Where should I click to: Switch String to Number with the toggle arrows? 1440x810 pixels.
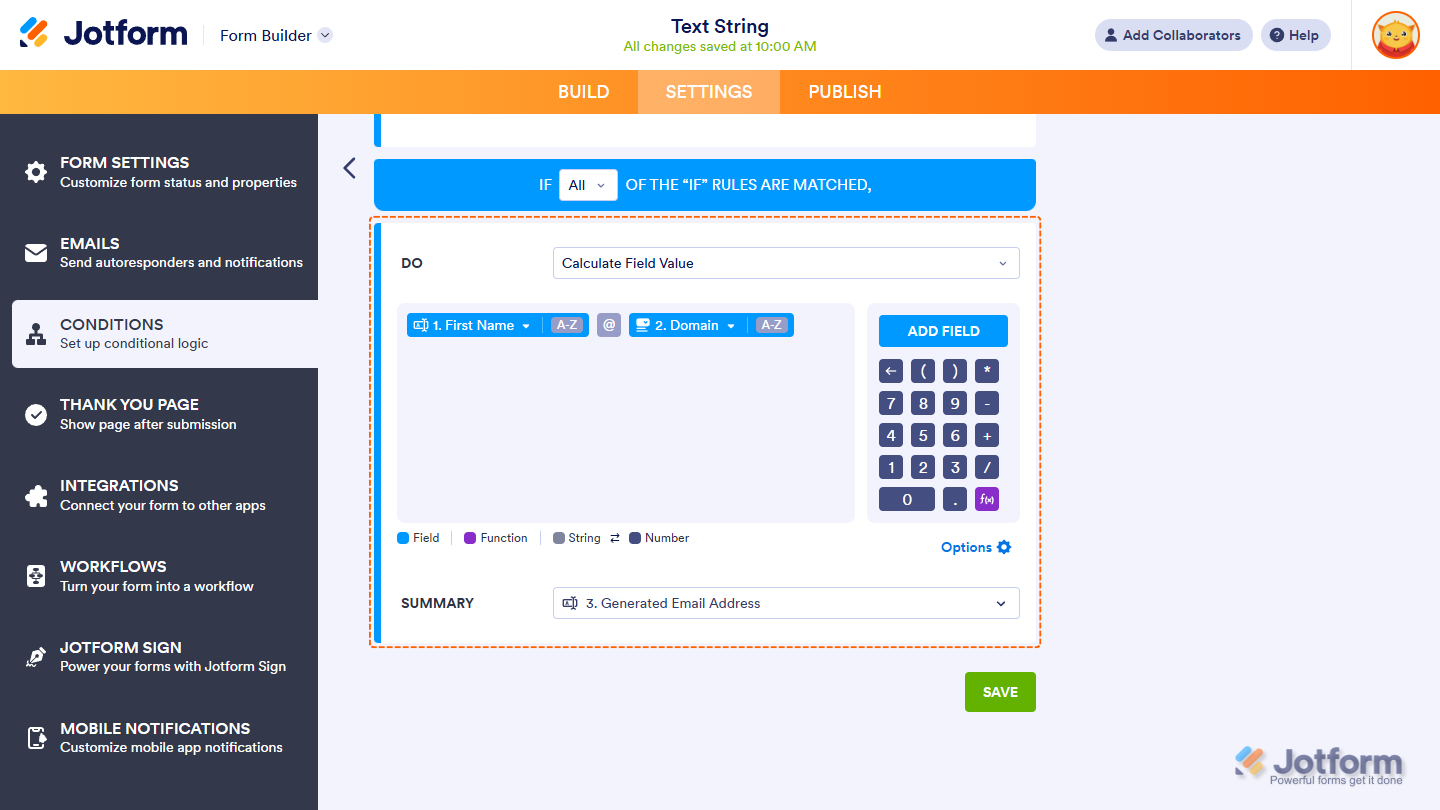[614, 537]
